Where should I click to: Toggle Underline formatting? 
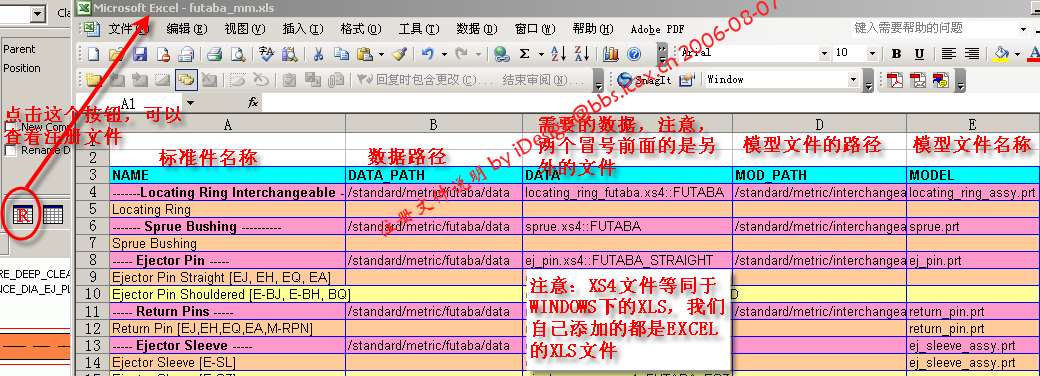[919, 54]
